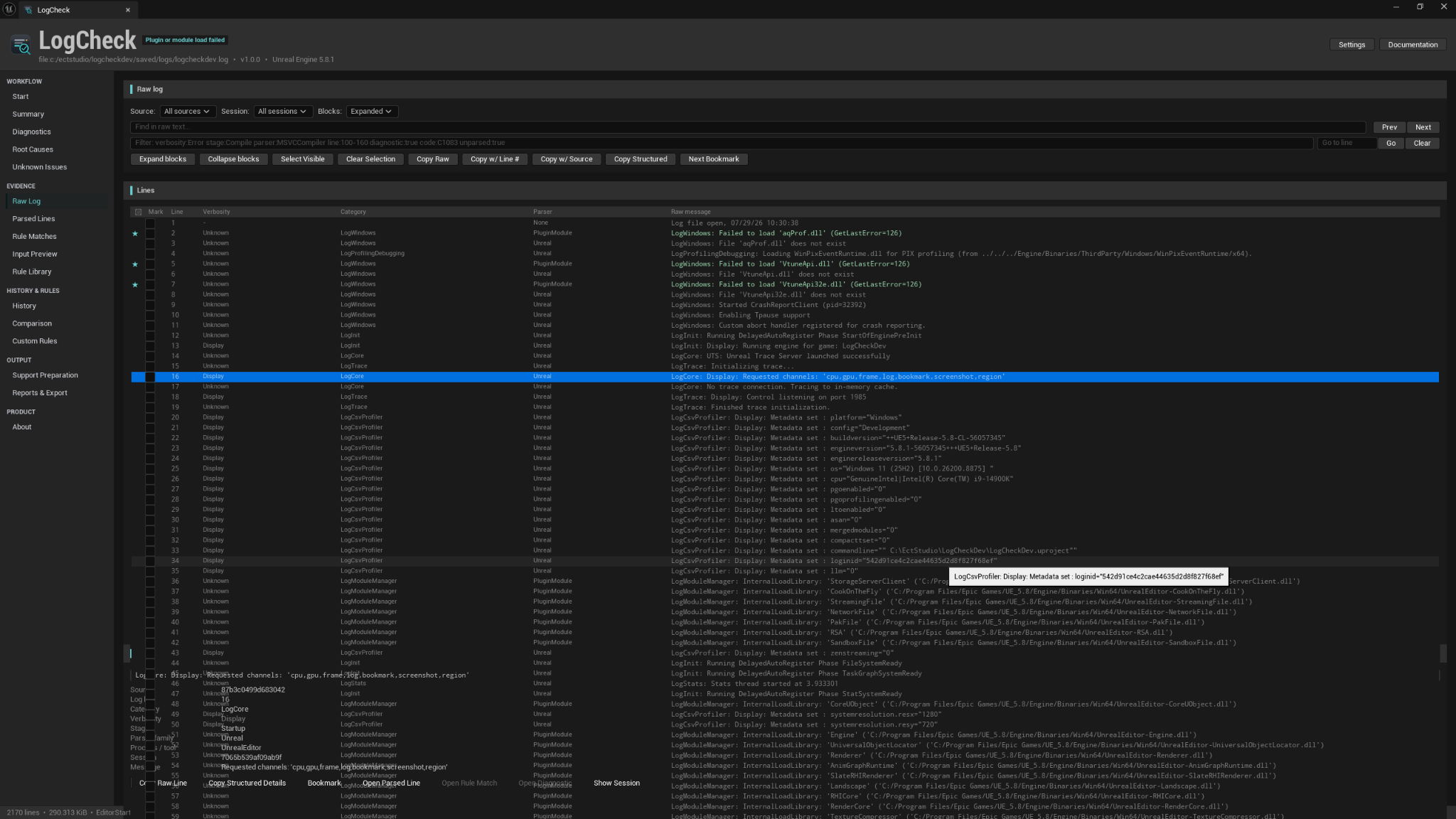Click the select-all icon in table header
Image resolution: width=1456 pixels, height=819 pixels.
tap(138, 212)
